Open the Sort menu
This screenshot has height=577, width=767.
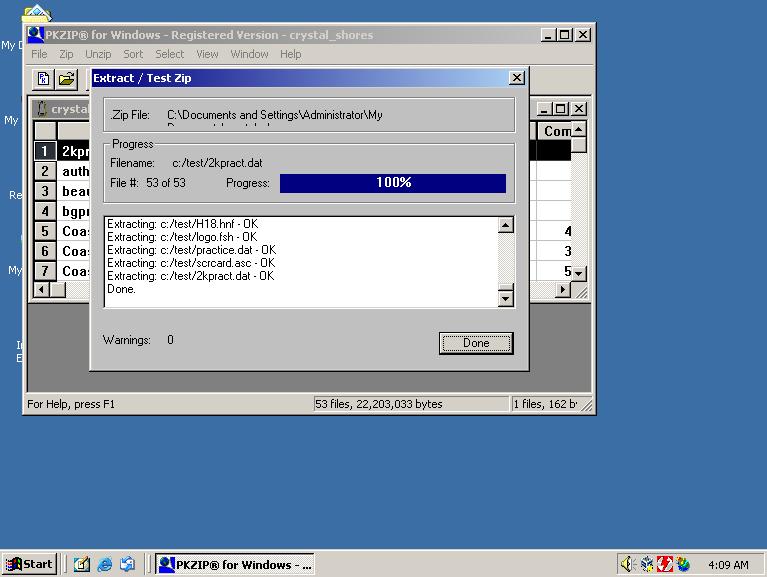point(133,54)
